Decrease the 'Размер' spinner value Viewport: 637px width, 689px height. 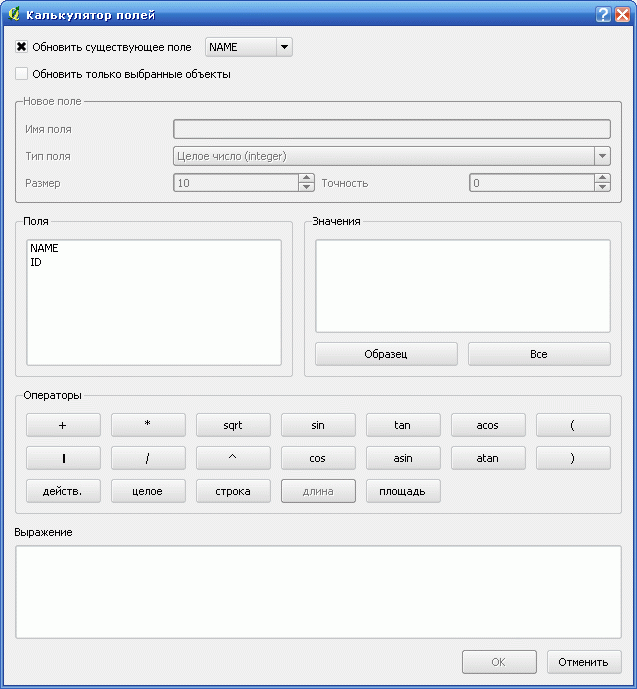(x=306, y=187)
